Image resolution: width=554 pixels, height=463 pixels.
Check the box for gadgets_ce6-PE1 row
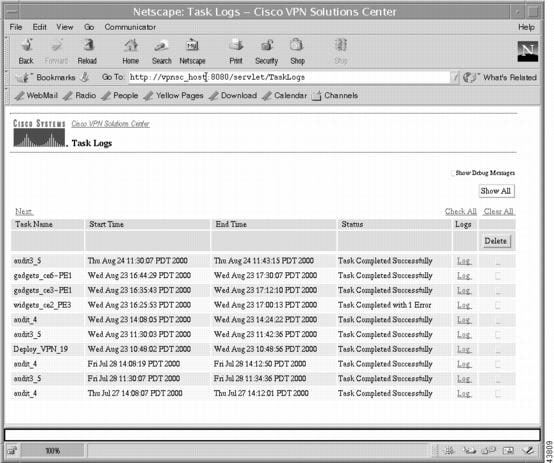[x=498, y=276]
